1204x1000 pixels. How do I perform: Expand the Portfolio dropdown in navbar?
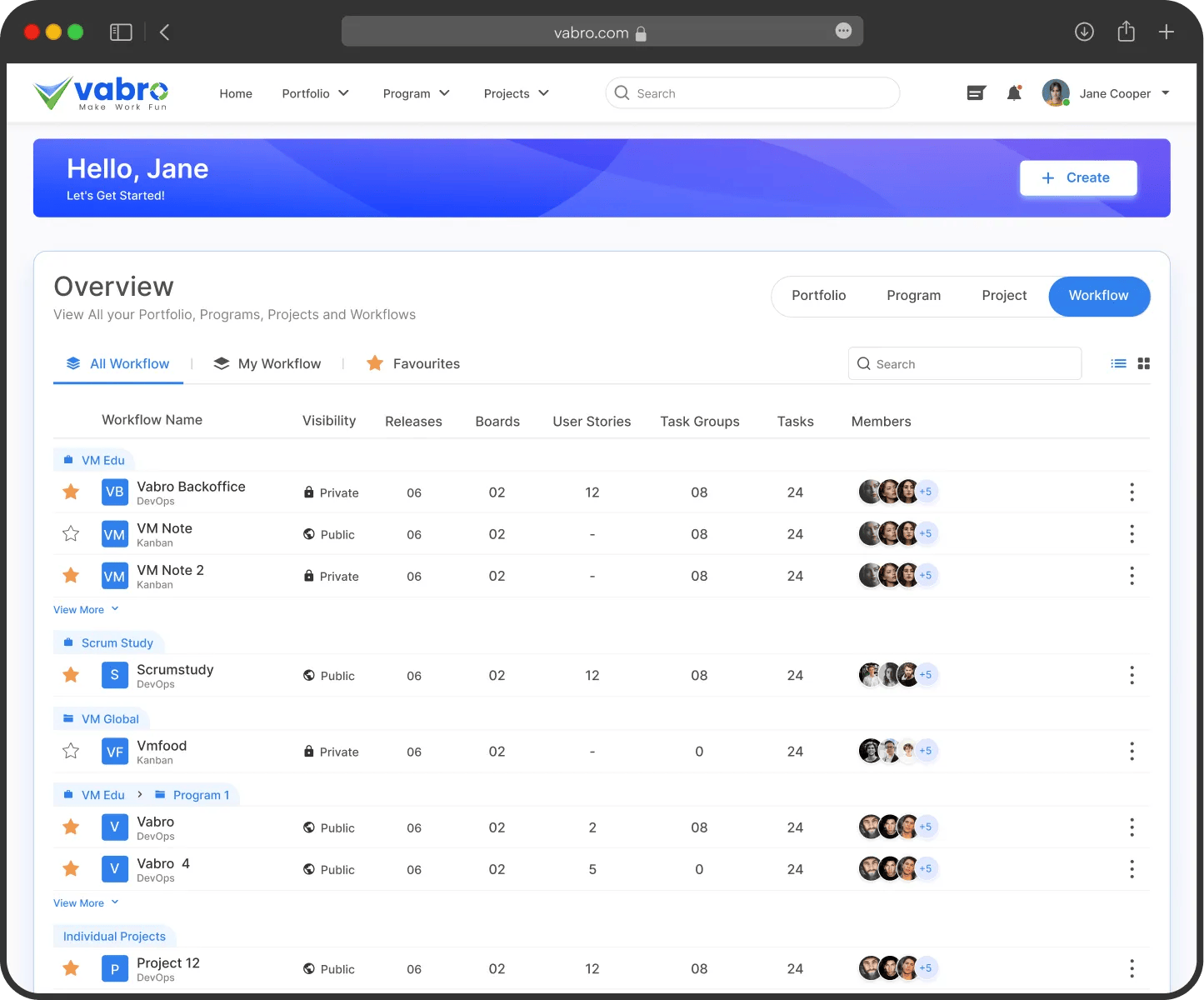click(315, 93)
